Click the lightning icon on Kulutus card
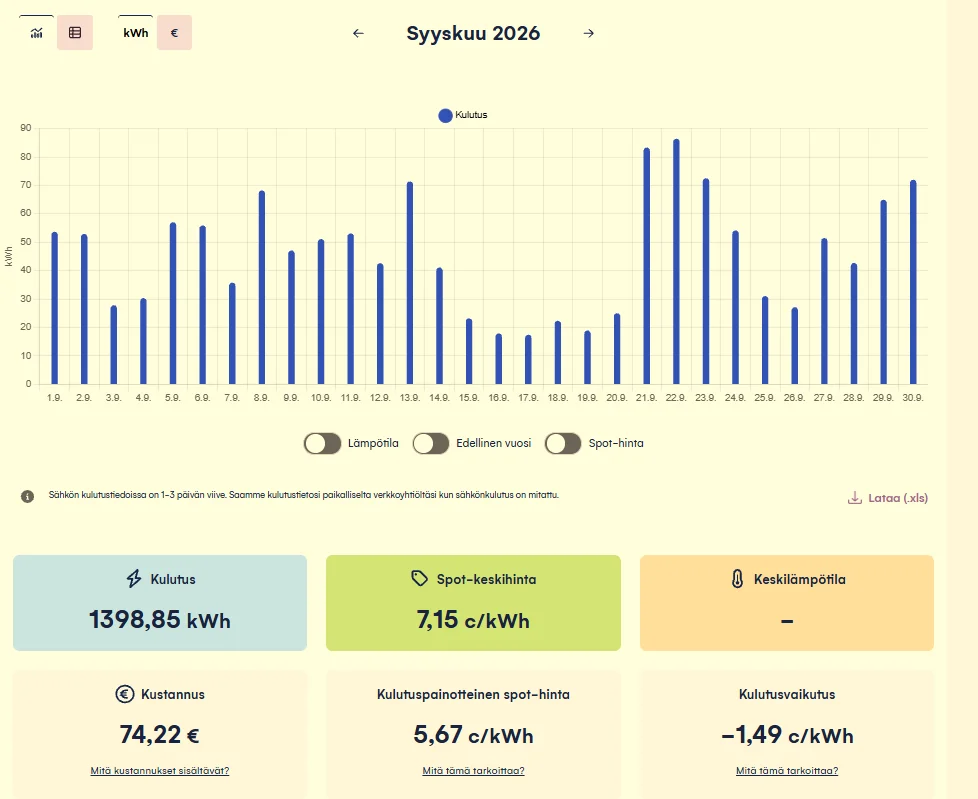This screenshot has height=799, width=978. point(134,579)
